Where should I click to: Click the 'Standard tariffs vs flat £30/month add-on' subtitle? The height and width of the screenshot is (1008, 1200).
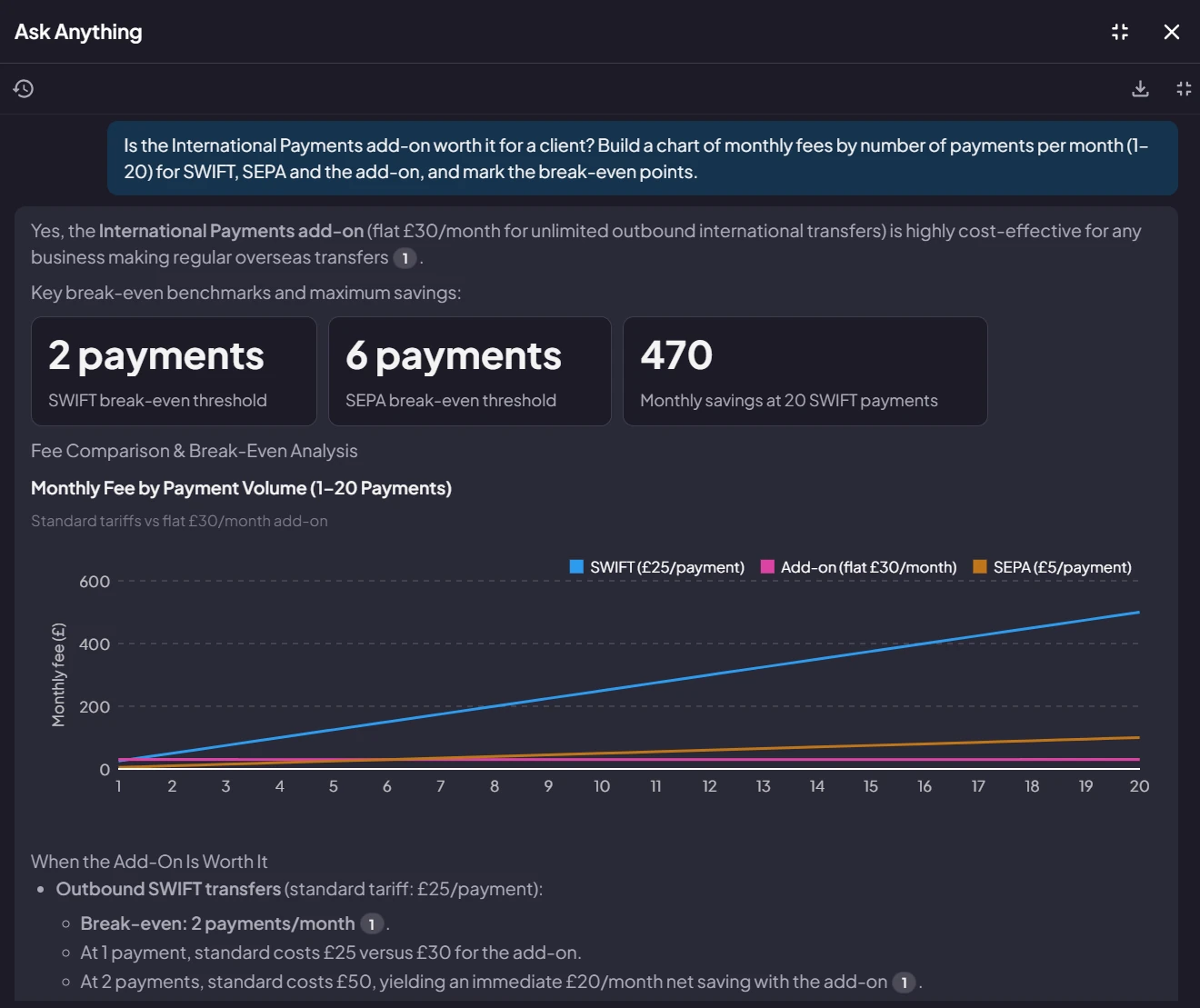click(179, 521)
